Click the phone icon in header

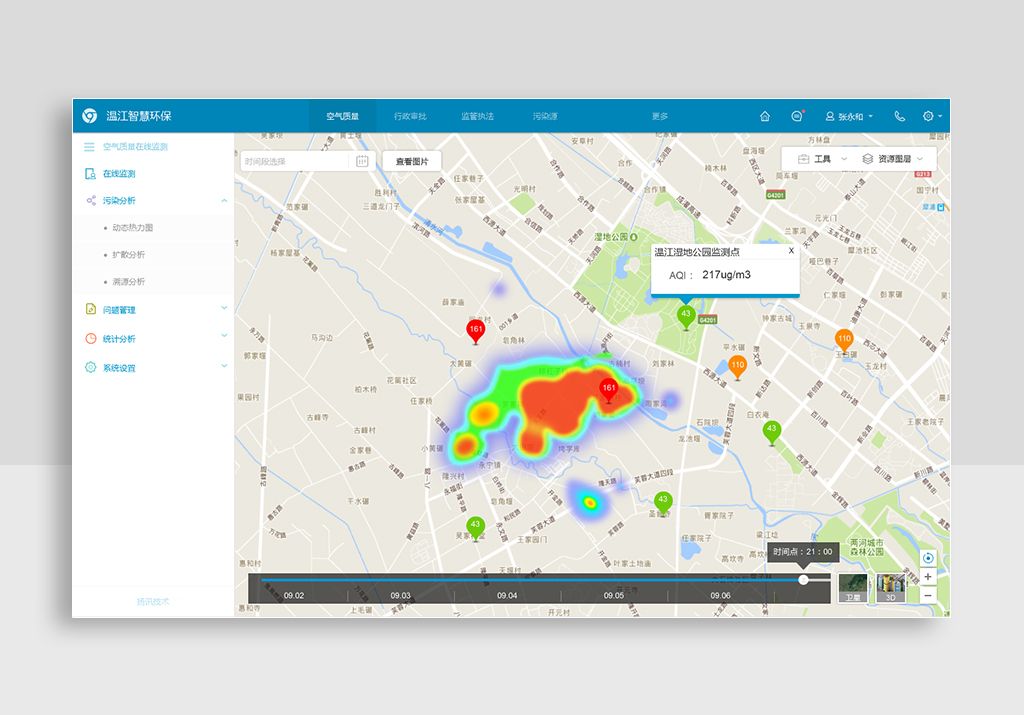[899, 116]
